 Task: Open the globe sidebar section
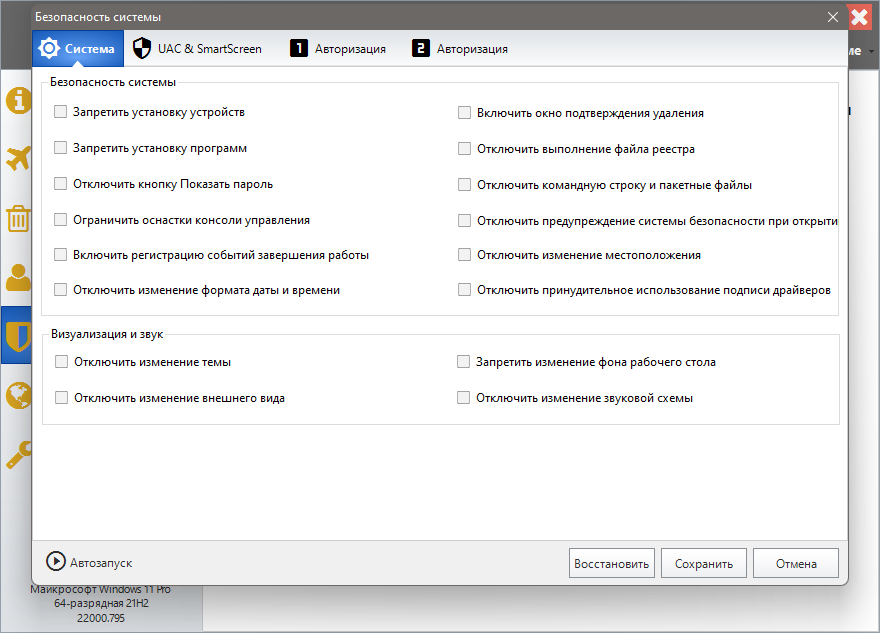(x=19, y=396)
